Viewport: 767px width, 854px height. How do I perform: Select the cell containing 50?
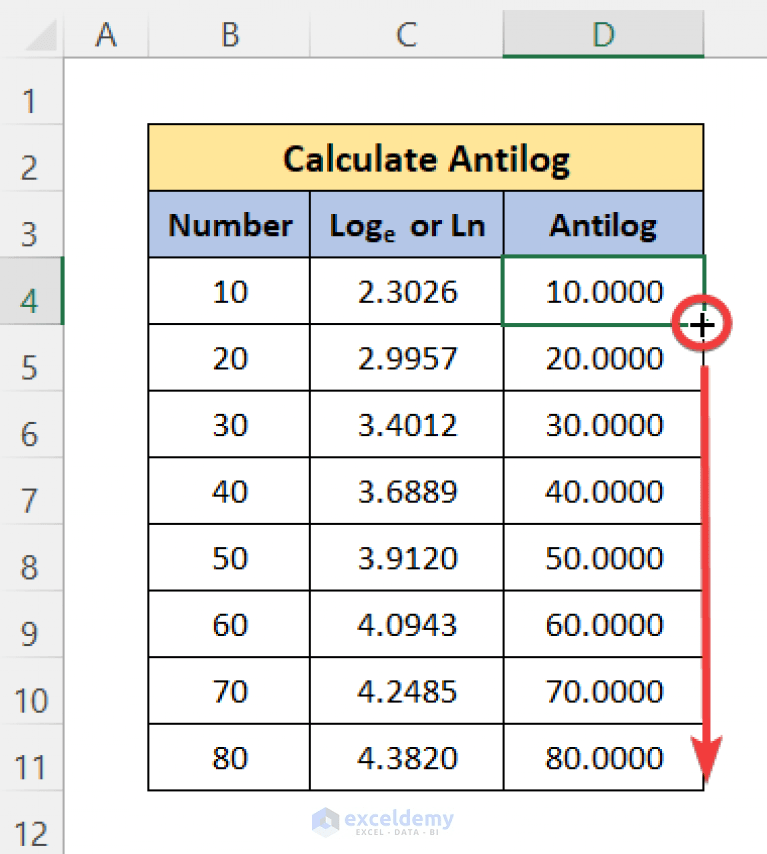[229, 557]
